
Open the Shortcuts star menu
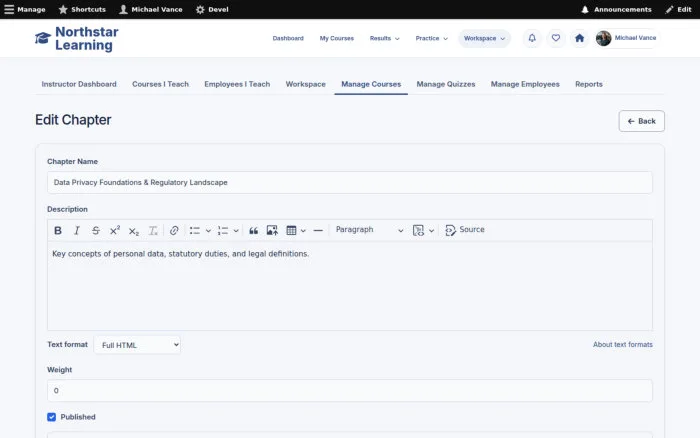82,9
